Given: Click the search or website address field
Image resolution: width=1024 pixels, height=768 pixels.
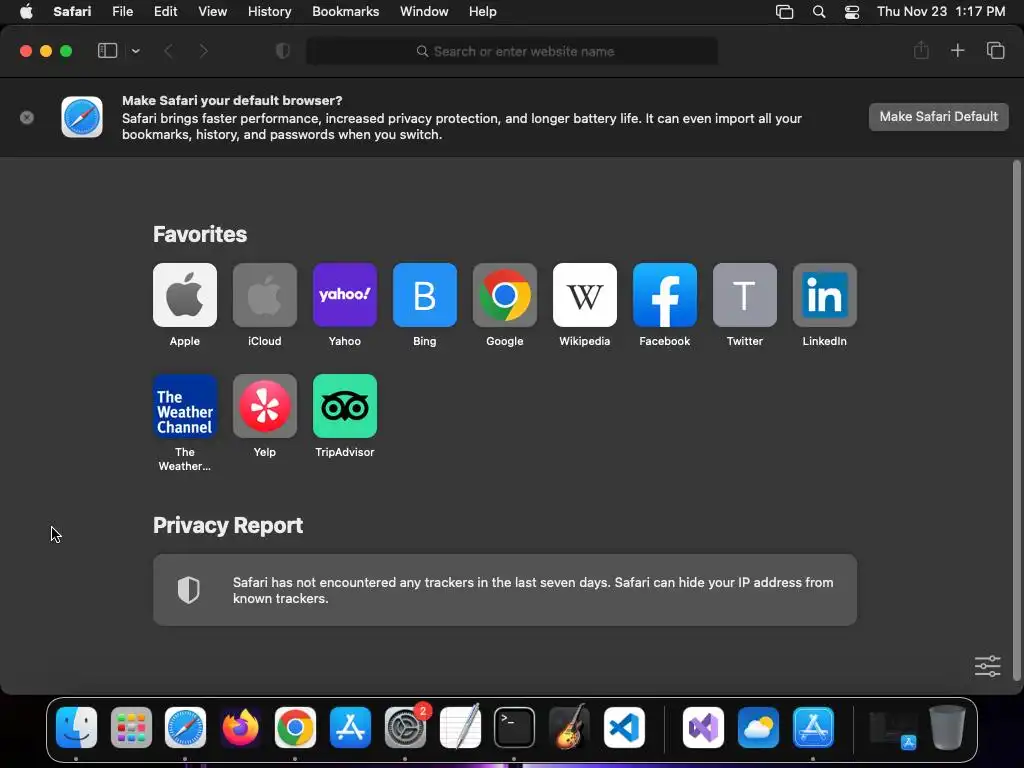Looking at the screenshot, I should 512,51.
